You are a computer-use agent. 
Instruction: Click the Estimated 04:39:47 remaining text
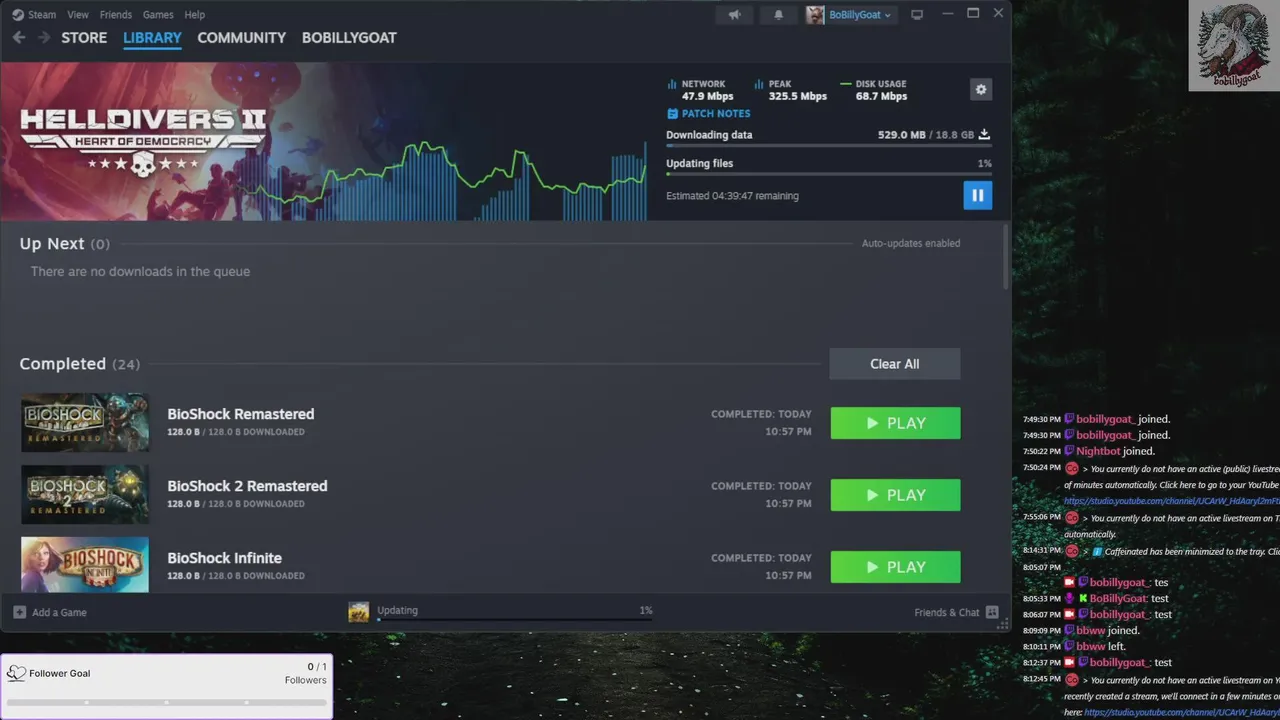coord(733,196)
